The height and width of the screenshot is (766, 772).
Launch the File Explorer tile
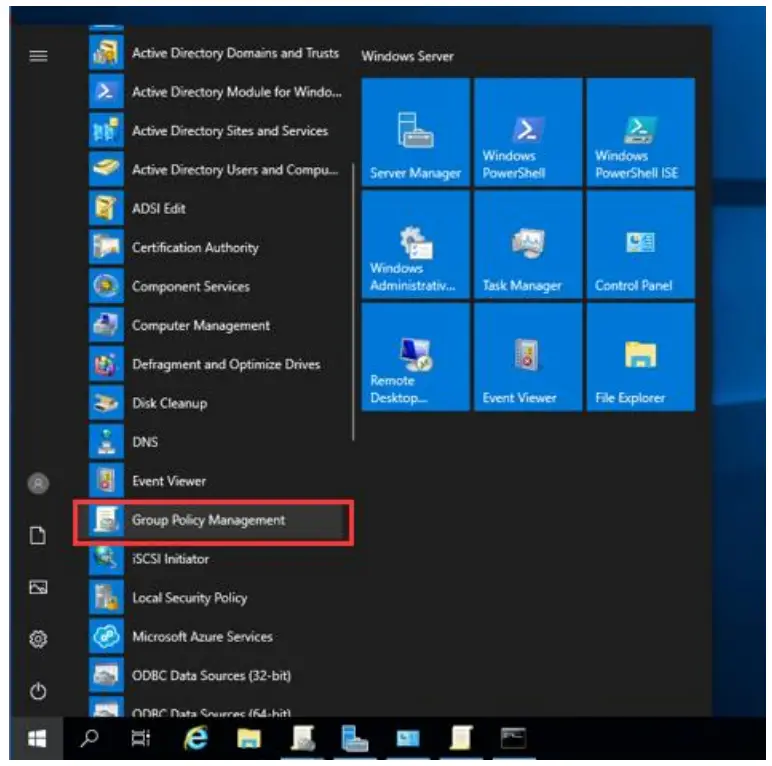[641, 357]
